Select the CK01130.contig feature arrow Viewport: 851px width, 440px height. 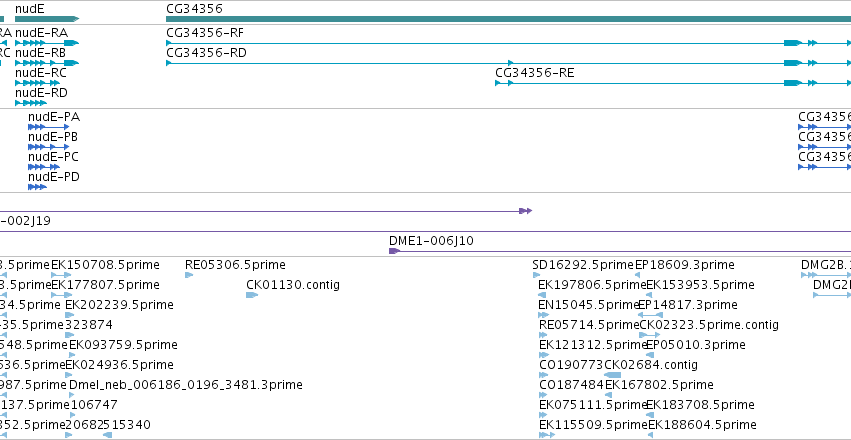click(252, 295)
